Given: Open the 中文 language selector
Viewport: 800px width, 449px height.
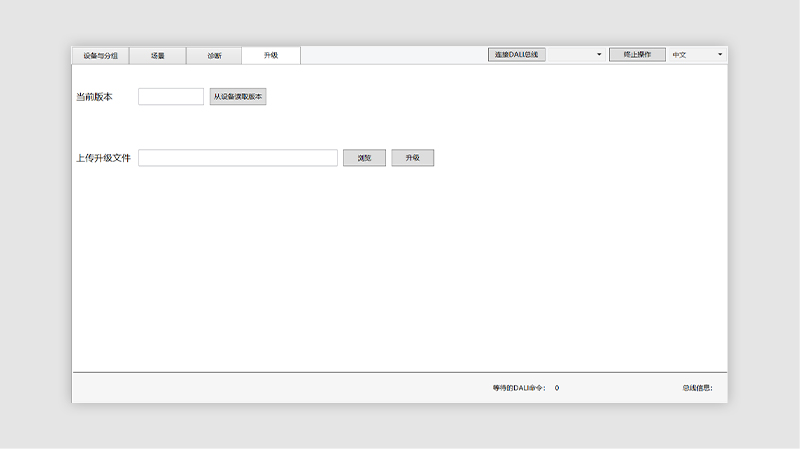Looking at the screenshot, I should pyautogui.click(x=690, y=55).
